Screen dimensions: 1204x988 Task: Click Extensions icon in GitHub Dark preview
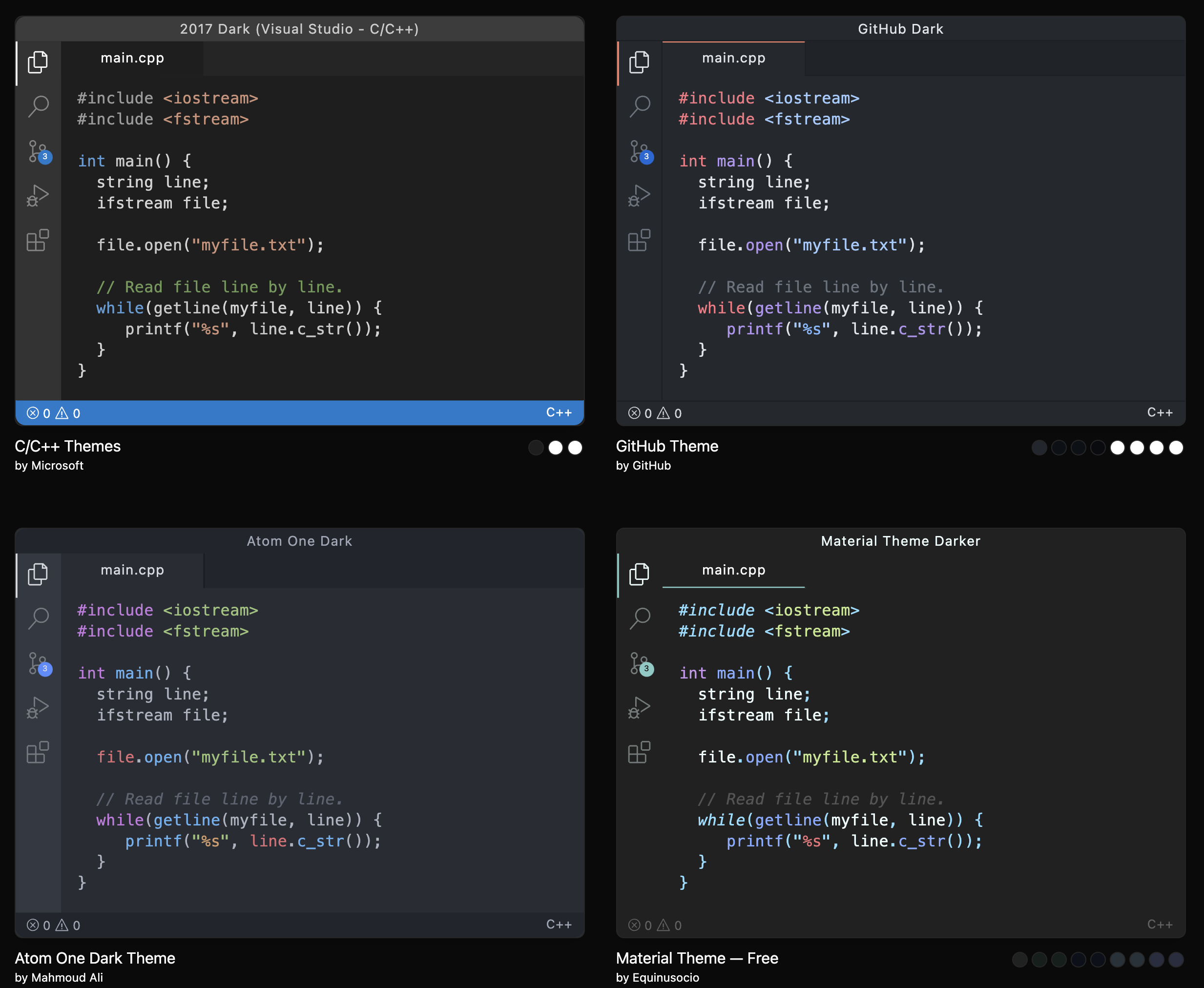pyautogui.click(x=639, y=240)
